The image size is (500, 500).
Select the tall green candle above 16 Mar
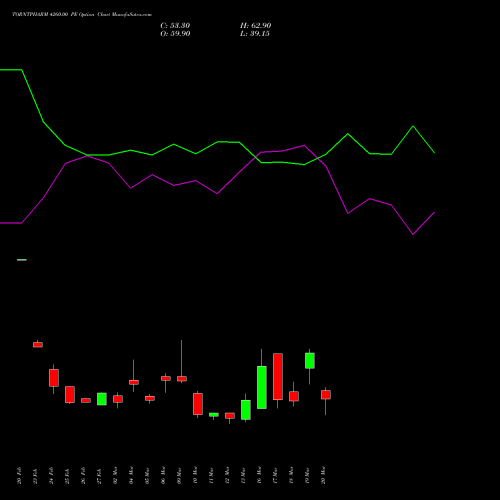[x=262, y=387]
